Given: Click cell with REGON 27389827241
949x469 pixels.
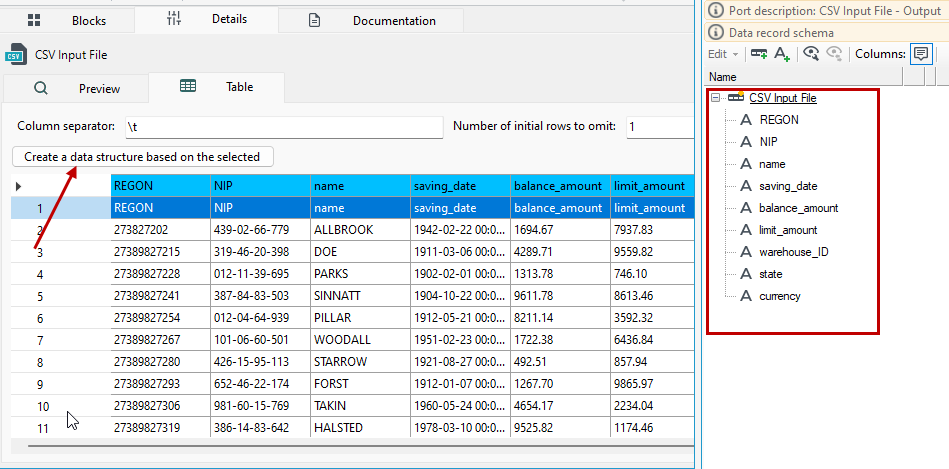Looking at the screenshot, I should pos(160,296).
